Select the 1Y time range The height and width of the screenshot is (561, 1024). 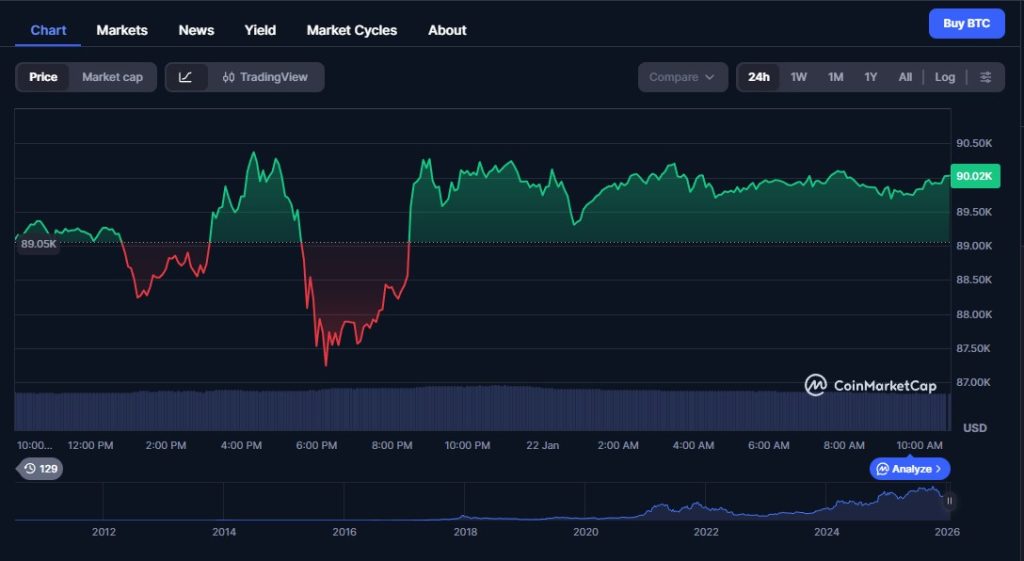pos(870,77)
